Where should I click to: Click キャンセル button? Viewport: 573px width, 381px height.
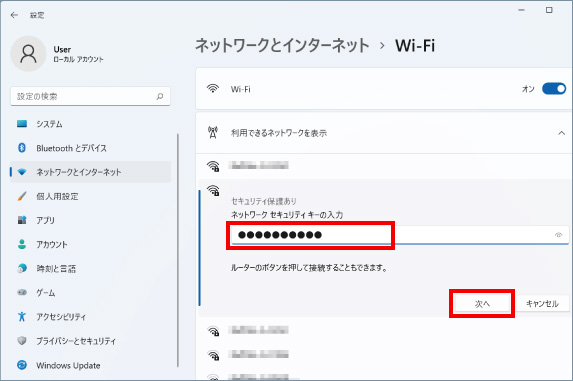[542, 304]
